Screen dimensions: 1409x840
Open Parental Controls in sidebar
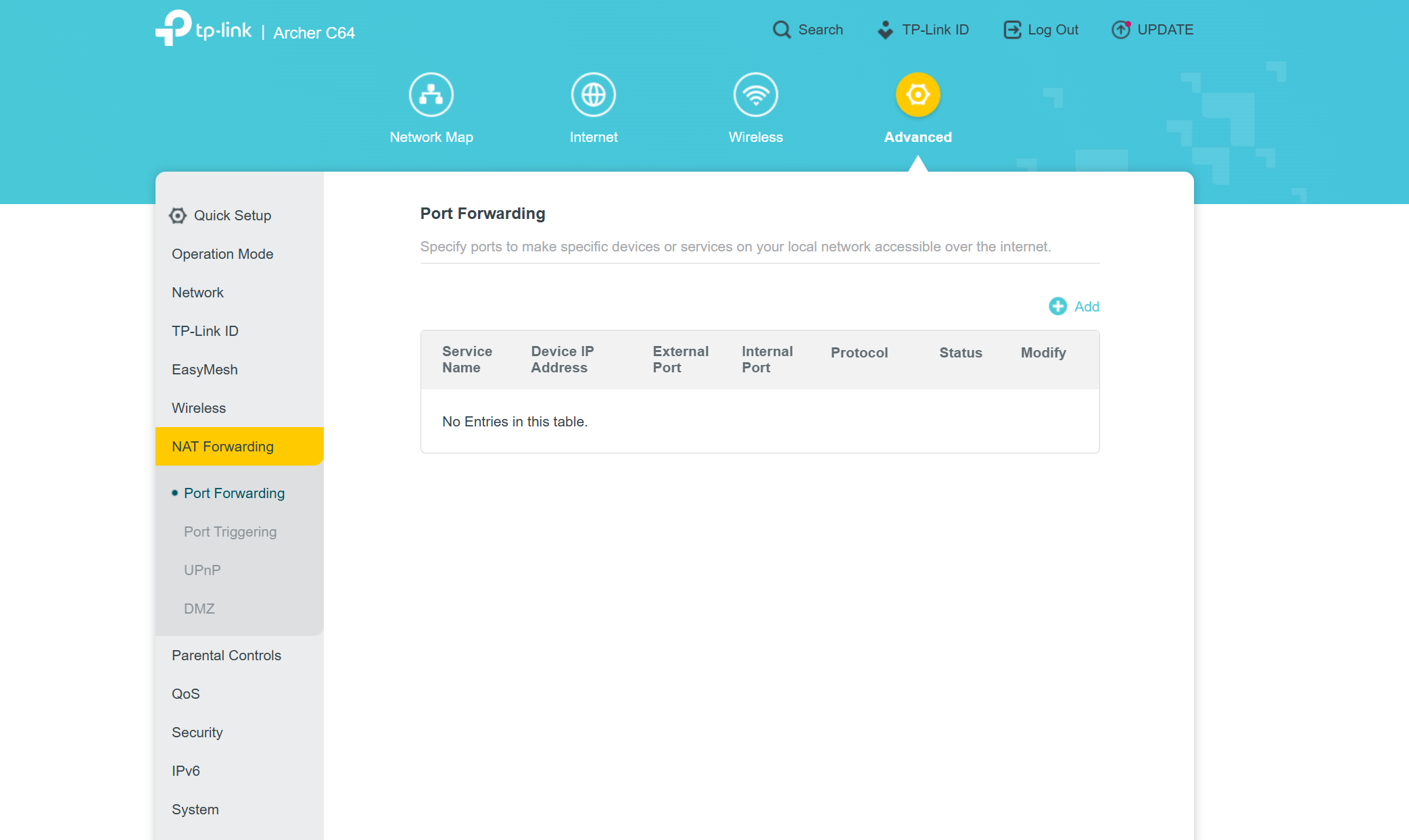pyautogui.click(x=226, y=656)
